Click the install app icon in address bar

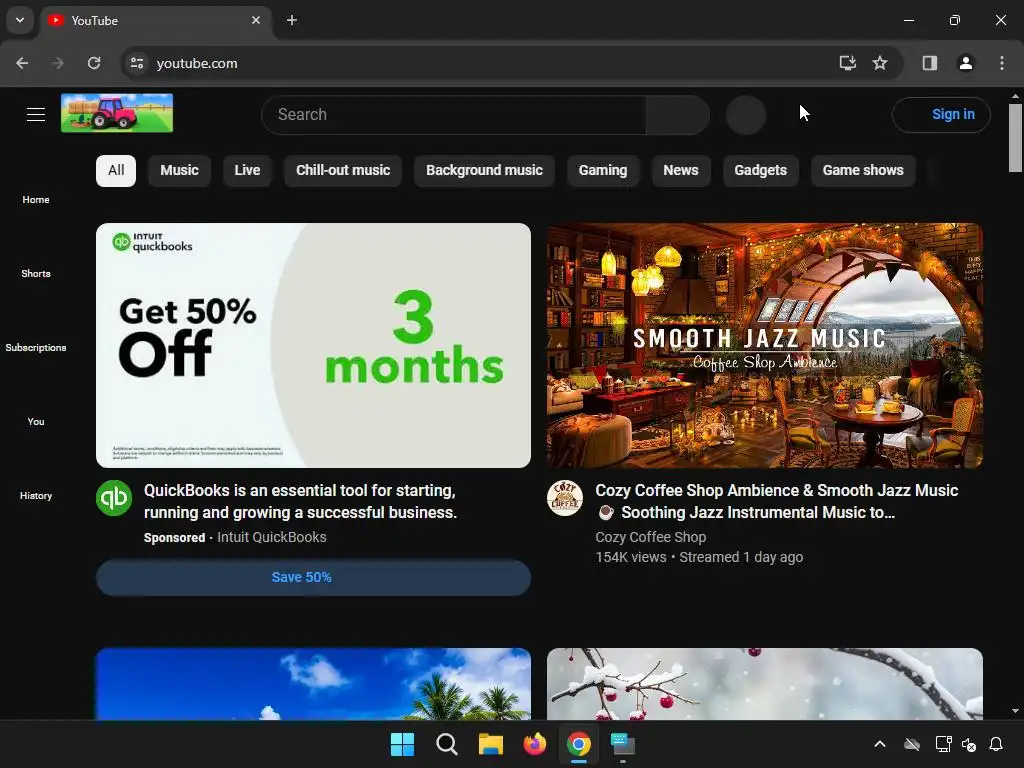click(x=847, y=63)
